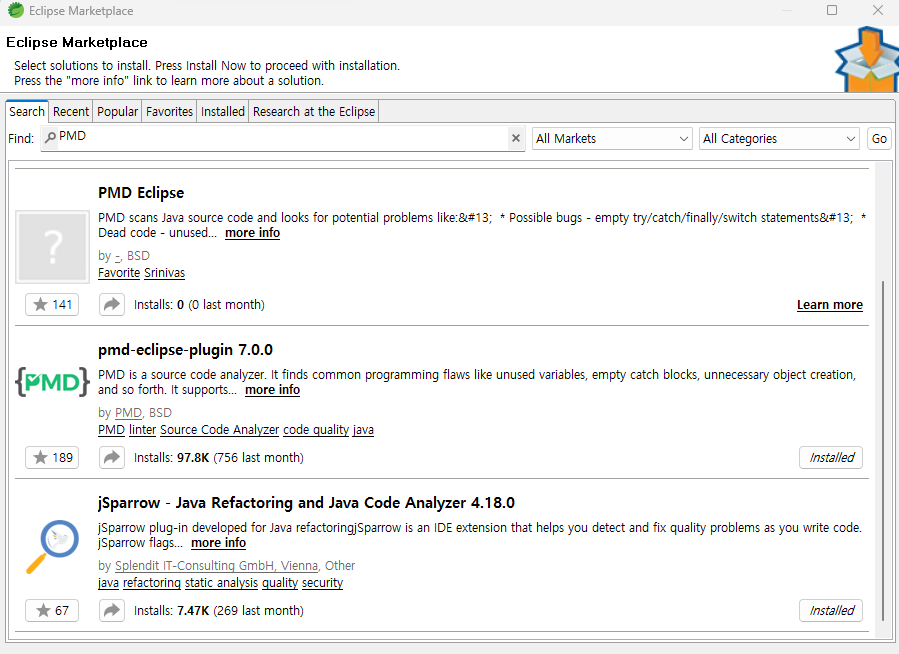Click 'Installs: 7.47K (269 last month)' text
The width and height of the screenshot is (899, 654).
tap(219, 610)
